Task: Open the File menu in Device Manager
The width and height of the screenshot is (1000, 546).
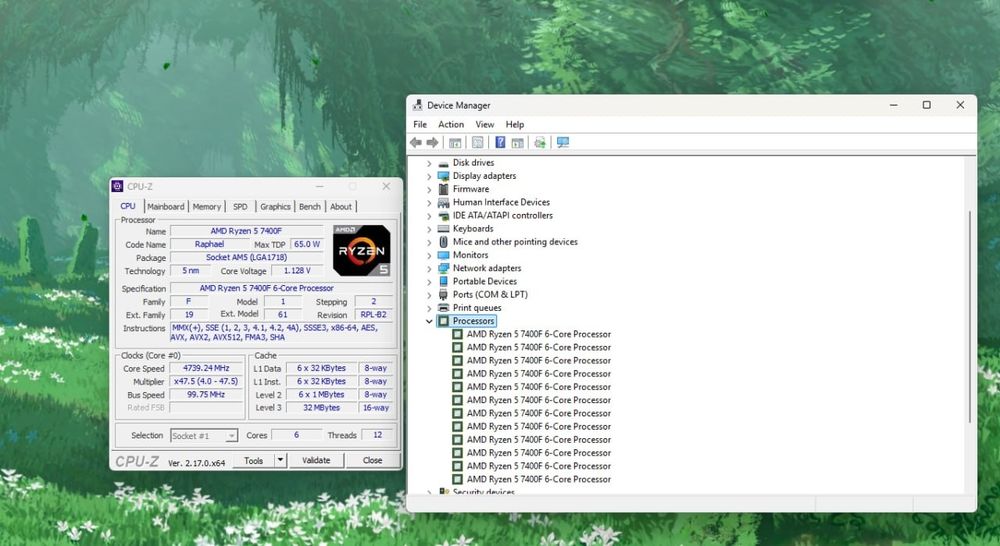Action: (420, 124)
